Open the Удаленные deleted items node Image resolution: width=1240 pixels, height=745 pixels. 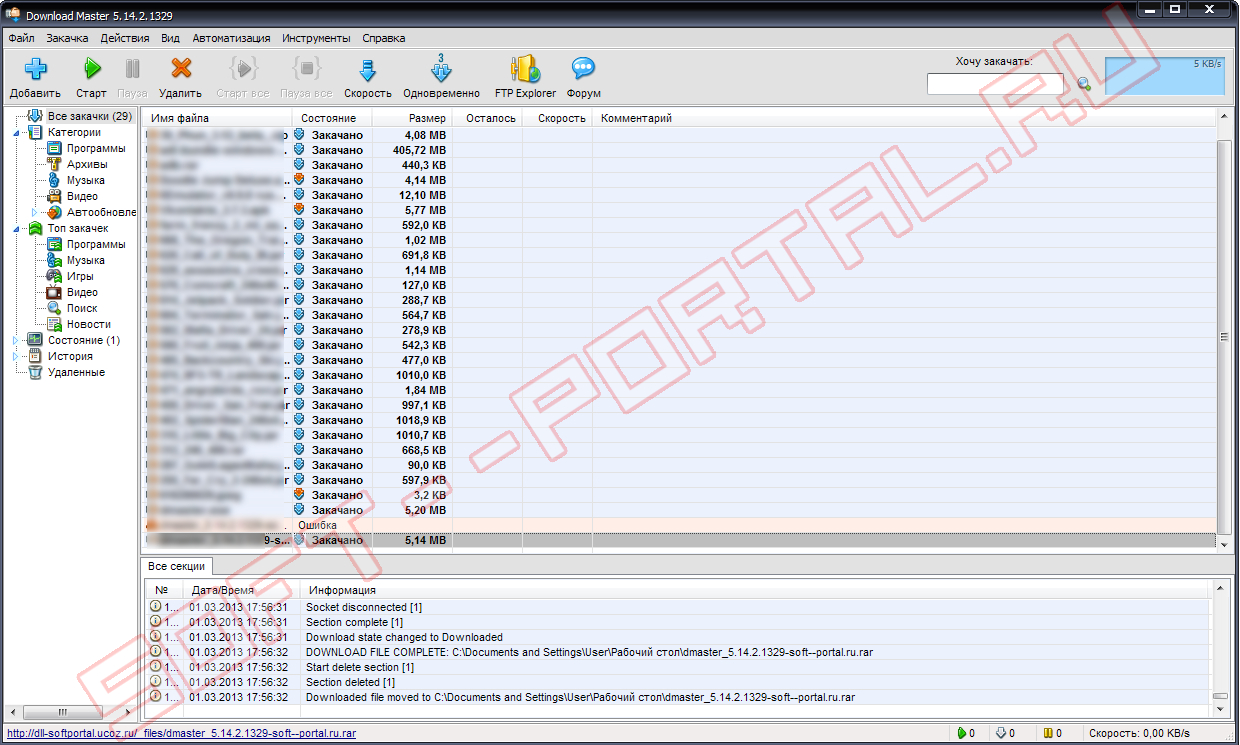[76, 372]
